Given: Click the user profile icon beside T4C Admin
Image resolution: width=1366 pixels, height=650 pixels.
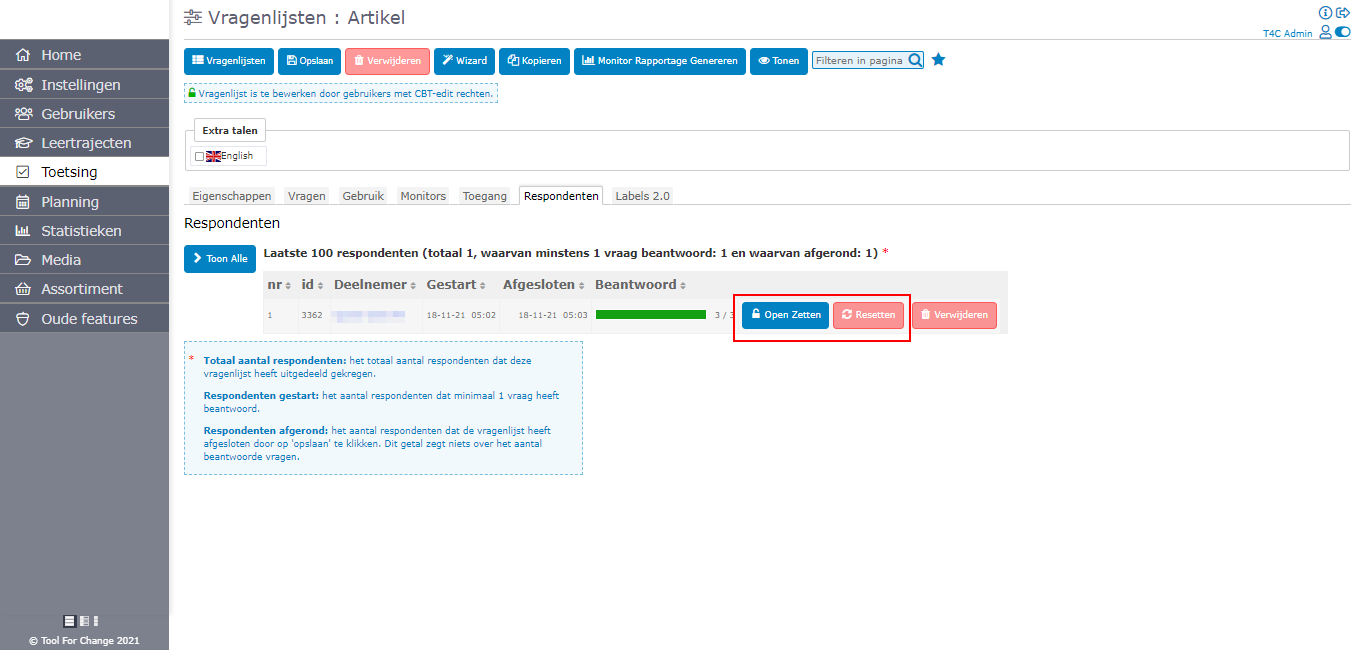Looking at the screenshot, I should tap(1325, 32).
